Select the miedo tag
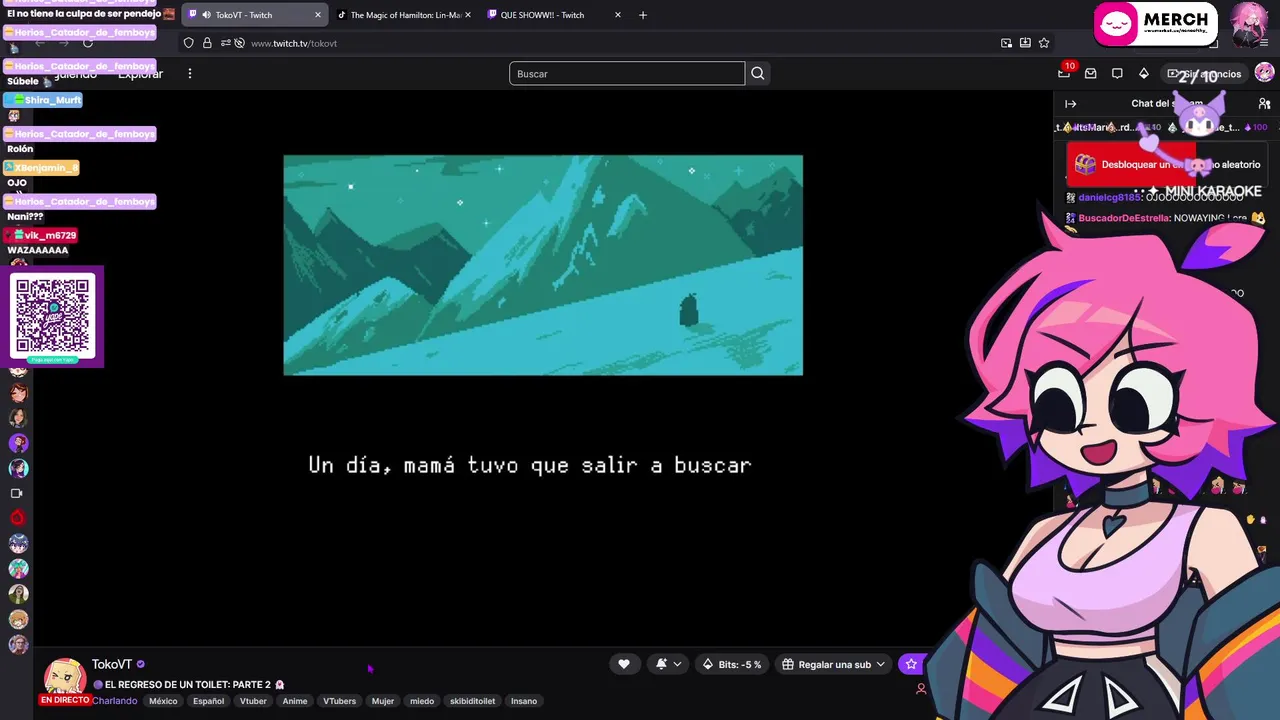Image resolution: width=1280 pixels, height=720 pixels. pos(422,701)
